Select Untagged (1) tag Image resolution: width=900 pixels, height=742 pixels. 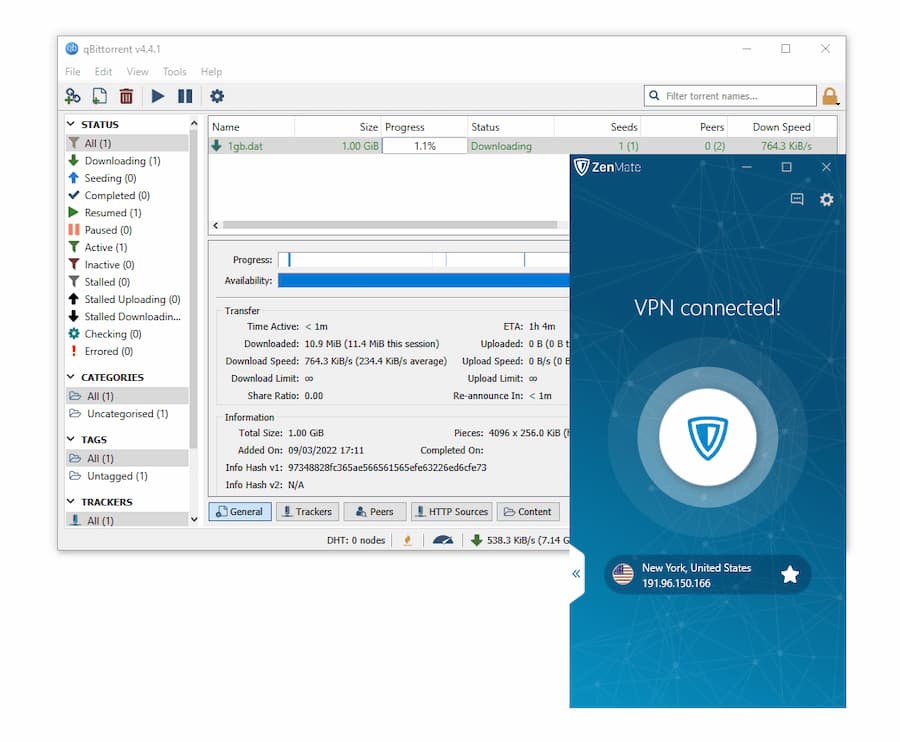(127, 476)
